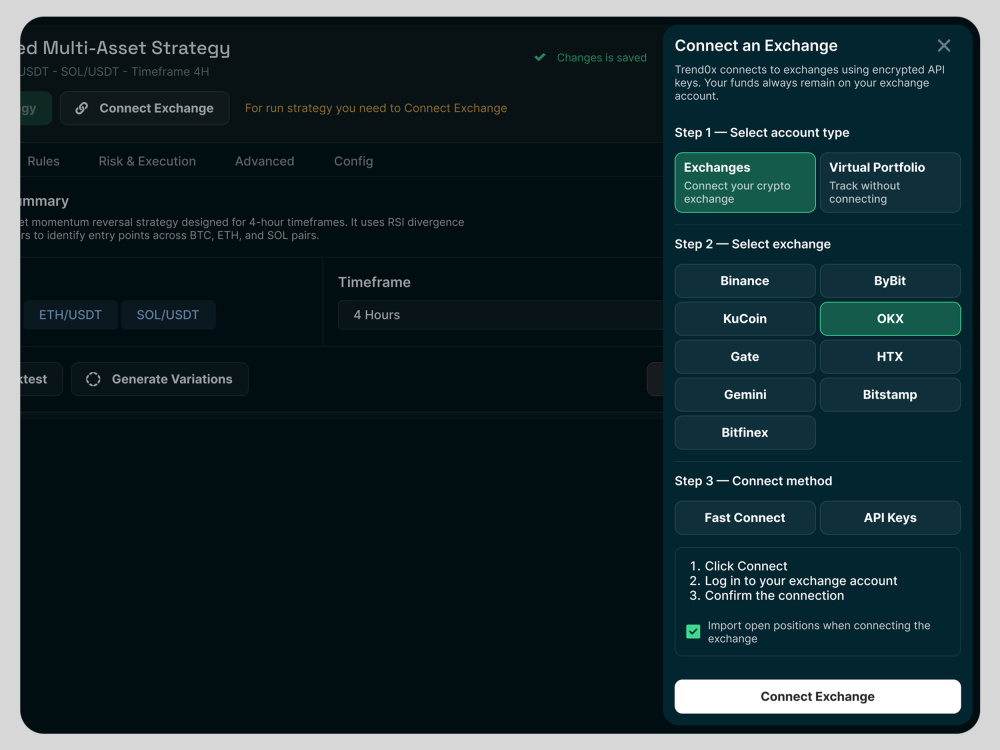This screenshot has height=750, width=1000.
Task: Choose Gate exchange
Action: (x=745, y=357)
